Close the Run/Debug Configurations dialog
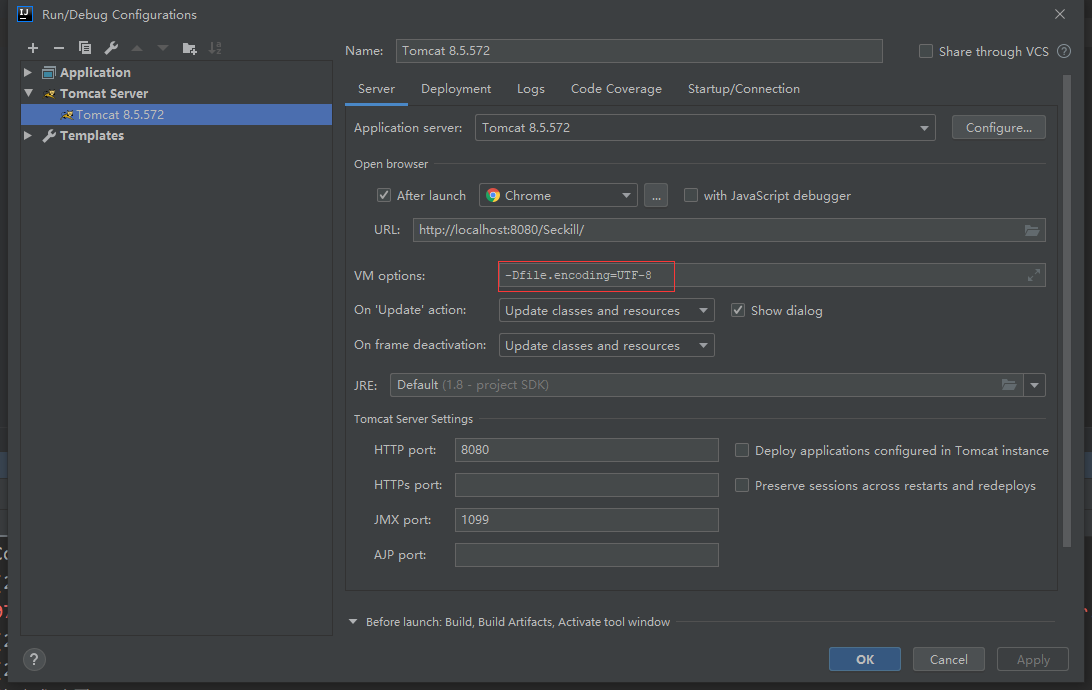1092x690 pixels. pyautogui.click(x=1060, y=14)
